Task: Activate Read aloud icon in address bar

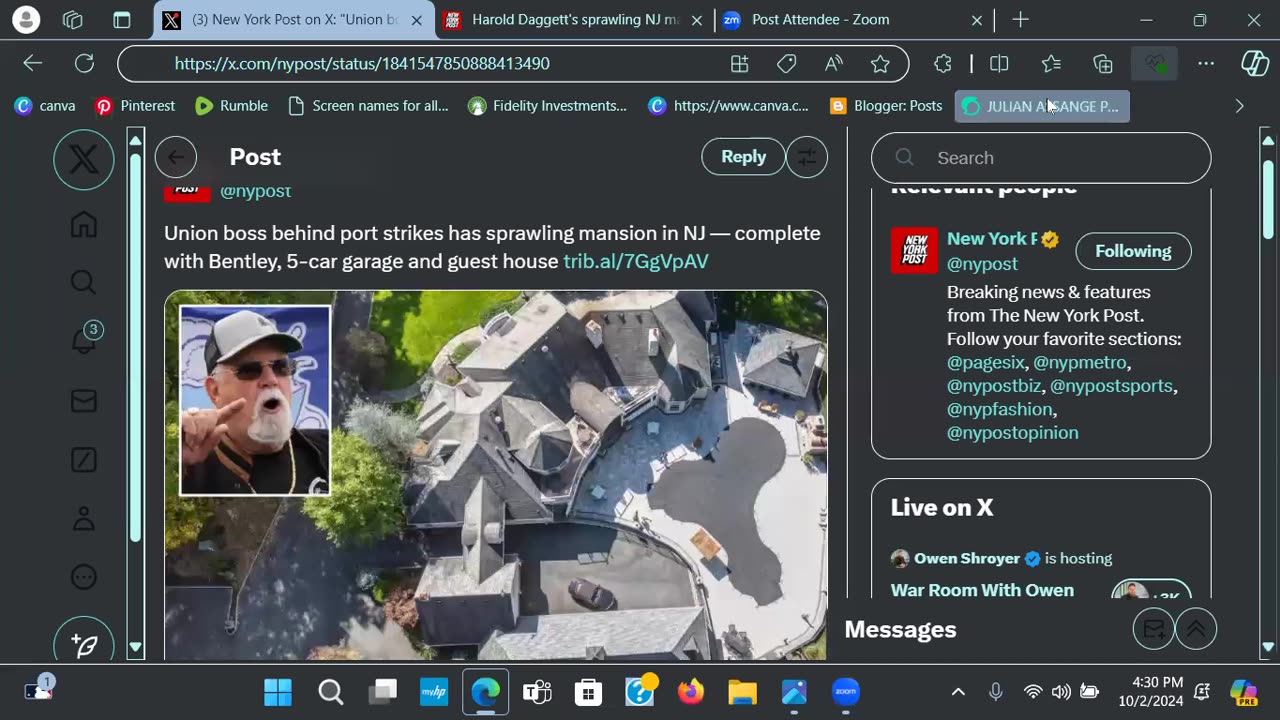Action: point(833,64)
